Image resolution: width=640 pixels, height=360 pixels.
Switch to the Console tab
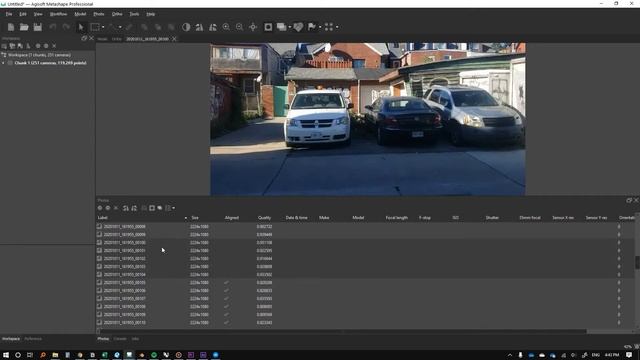pyautogui.click(x=120, y=339)
